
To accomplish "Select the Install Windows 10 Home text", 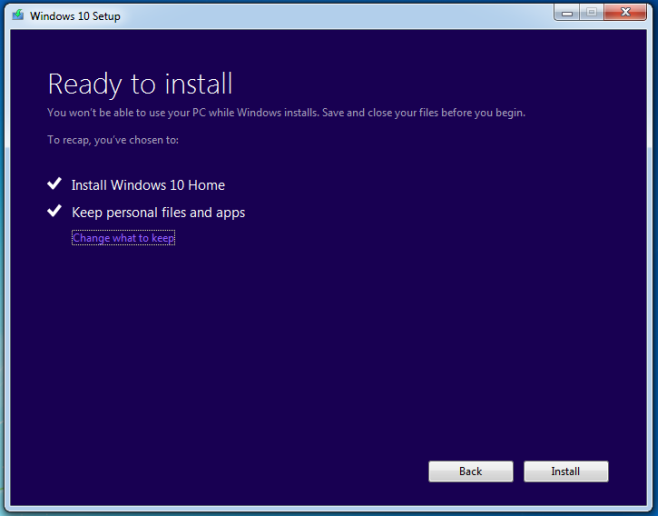I will tap(148, 185).
